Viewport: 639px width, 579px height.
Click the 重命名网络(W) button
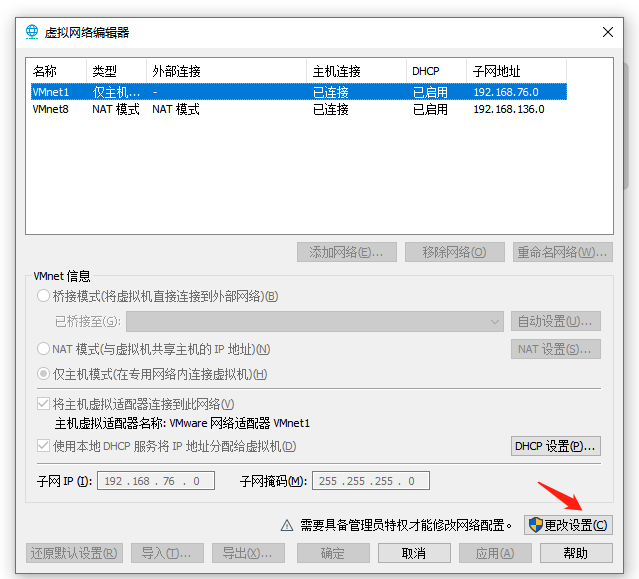[x=562, y=252]
